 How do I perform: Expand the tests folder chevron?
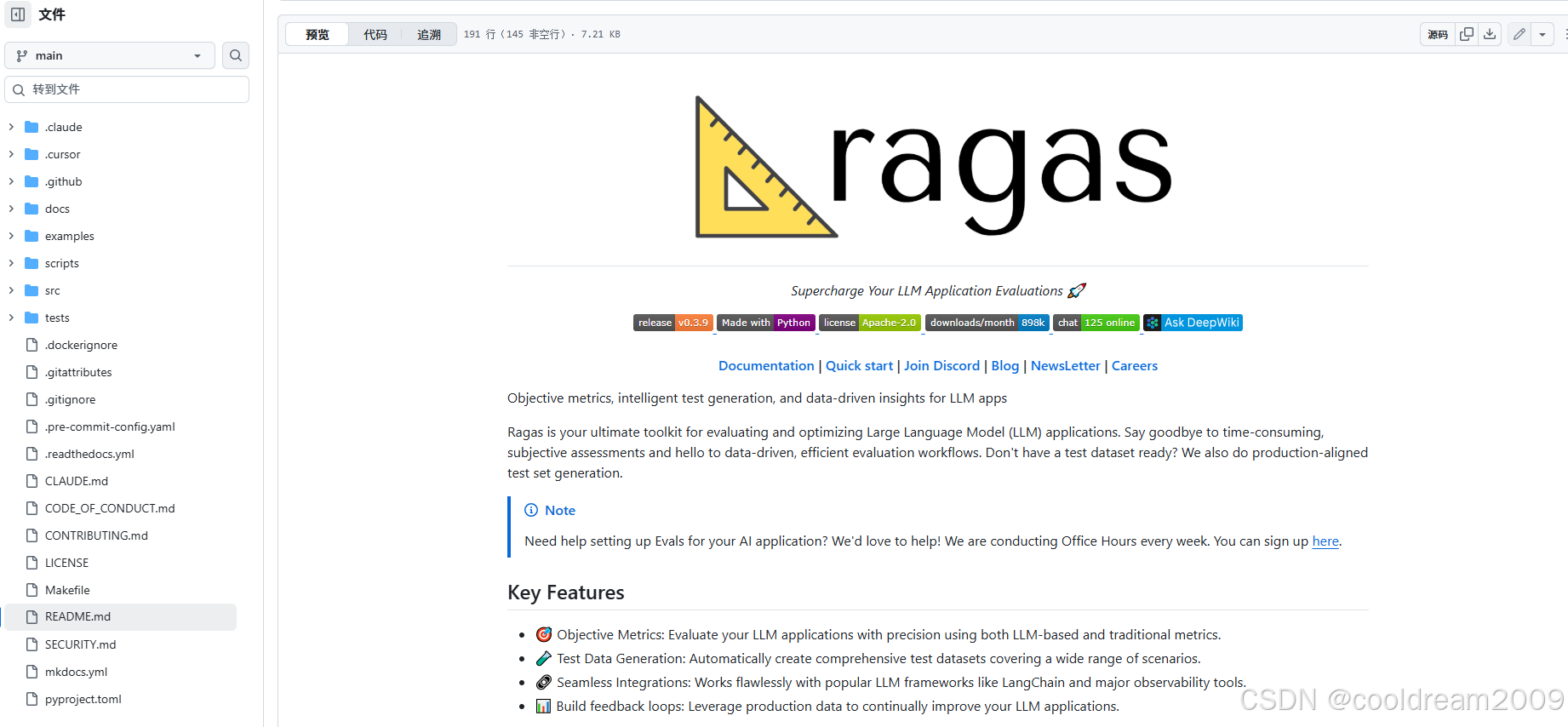point(11,318)
